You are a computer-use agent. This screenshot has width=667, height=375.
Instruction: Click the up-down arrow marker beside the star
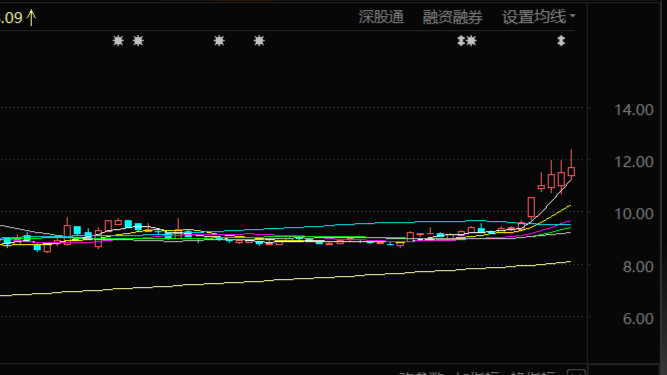[x=461, y=41]
